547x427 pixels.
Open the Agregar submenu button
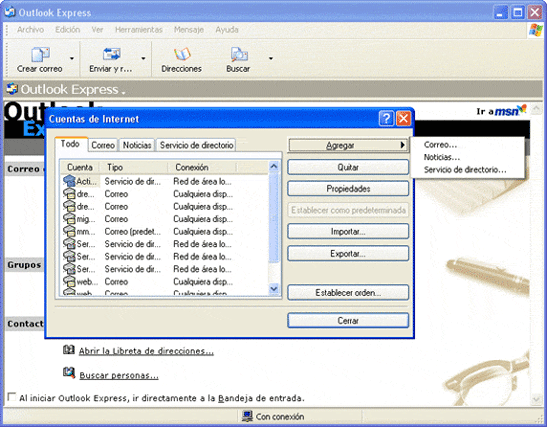point(348,145)
